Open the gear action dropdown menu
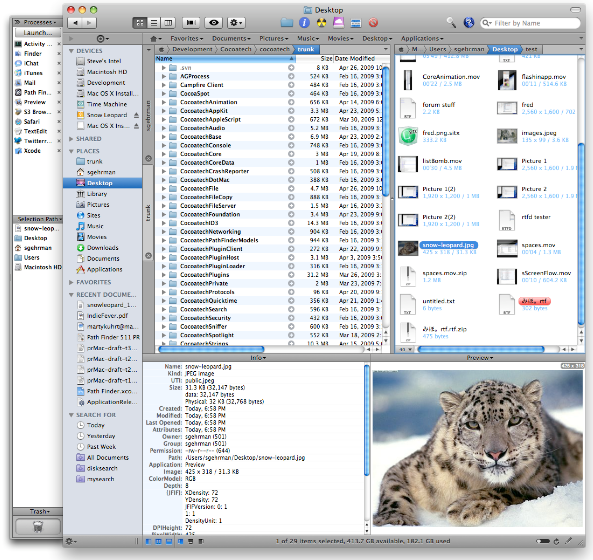The image size is (593, 560). [x=236, y=23]
